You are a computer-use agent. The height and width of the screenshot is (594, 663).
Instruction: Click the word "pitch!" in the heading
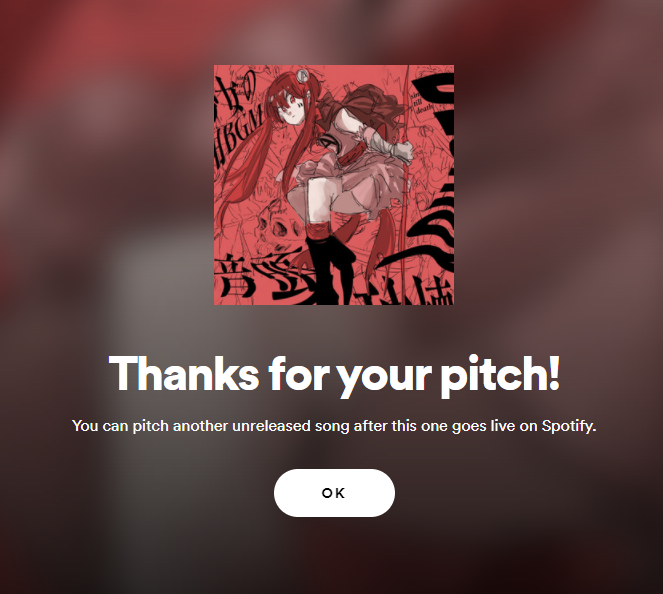pyautogui.click(x=500, y=375)
